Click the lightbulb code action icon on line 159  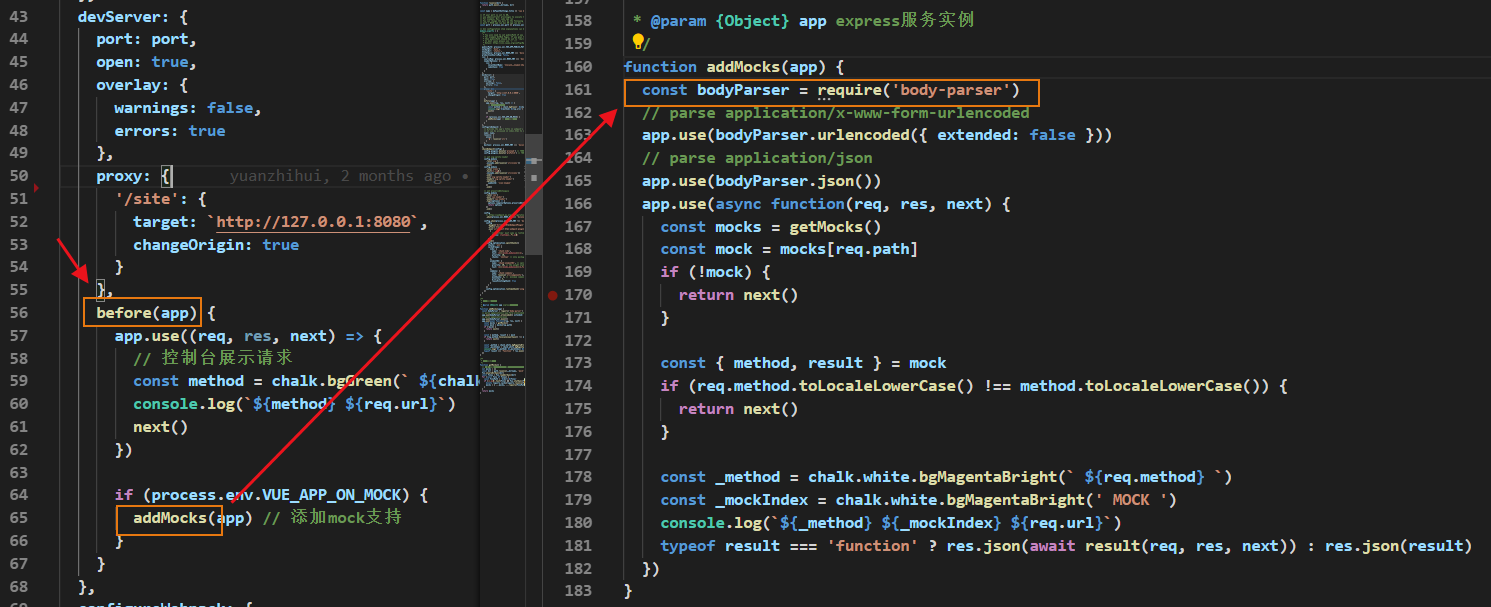[638, 42]
